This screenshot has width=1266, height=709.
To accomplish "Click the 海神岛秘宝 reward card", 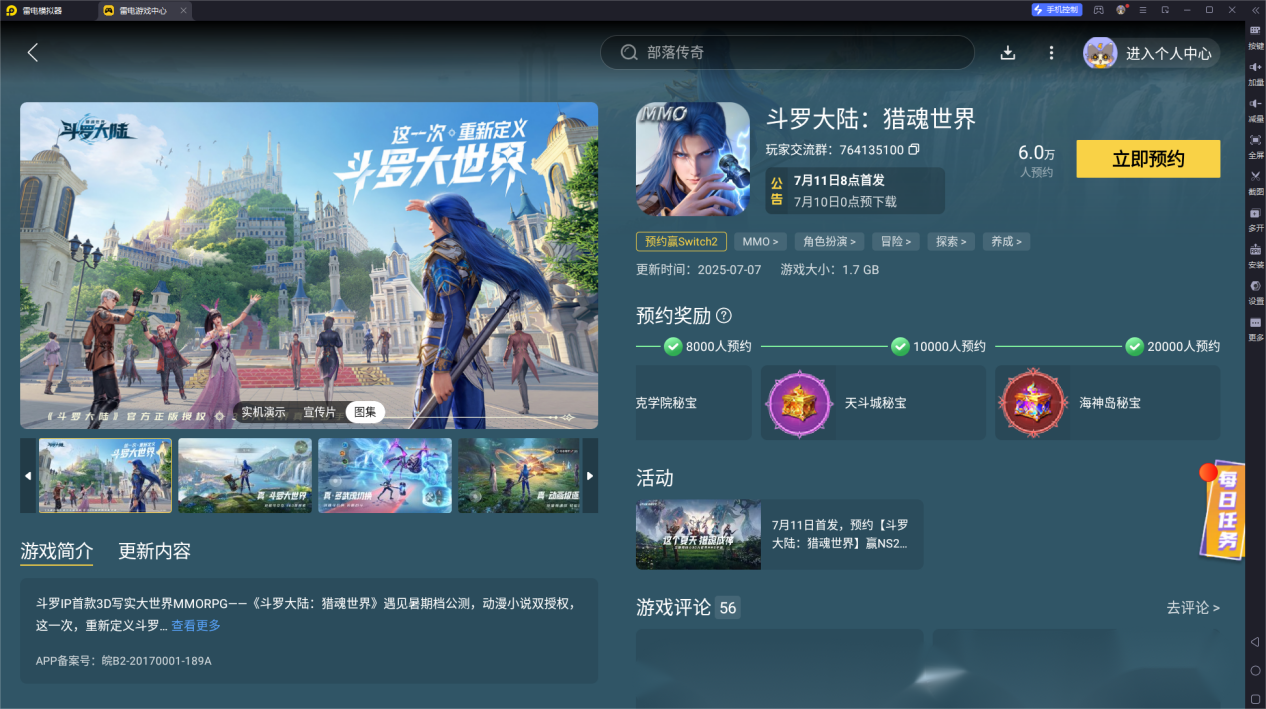I will pyautogui.click(x=1107, y=402).
